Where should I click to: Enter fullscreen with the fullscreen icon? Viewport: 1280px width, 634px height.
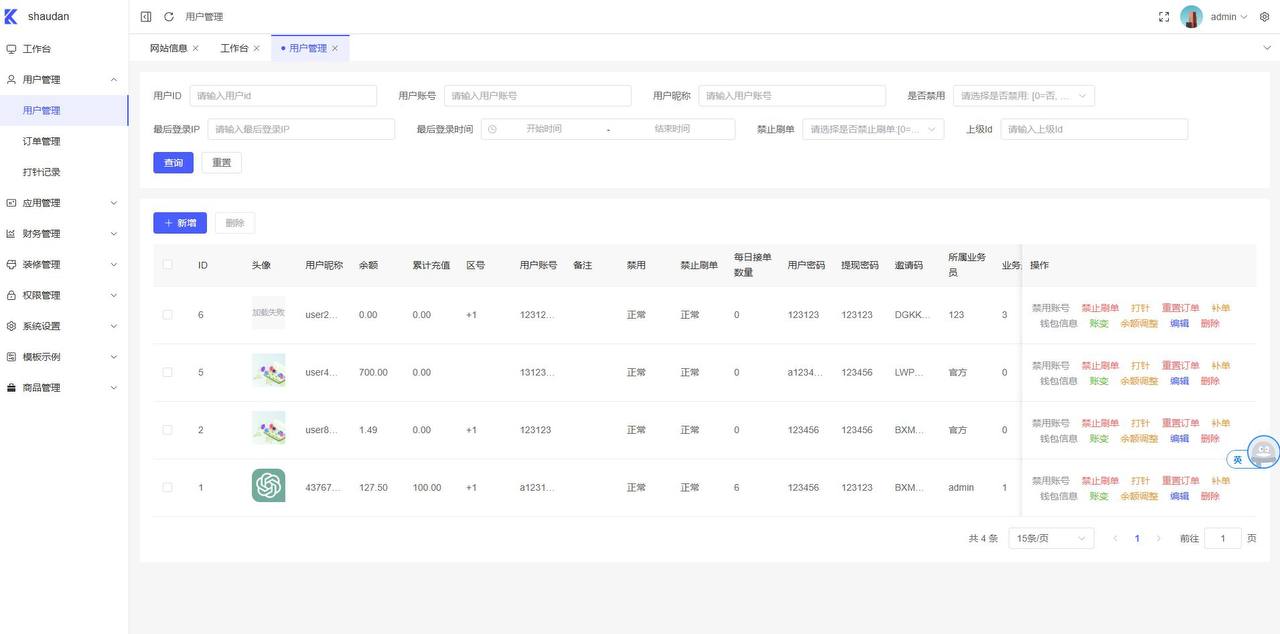(x=1164, y=17)
